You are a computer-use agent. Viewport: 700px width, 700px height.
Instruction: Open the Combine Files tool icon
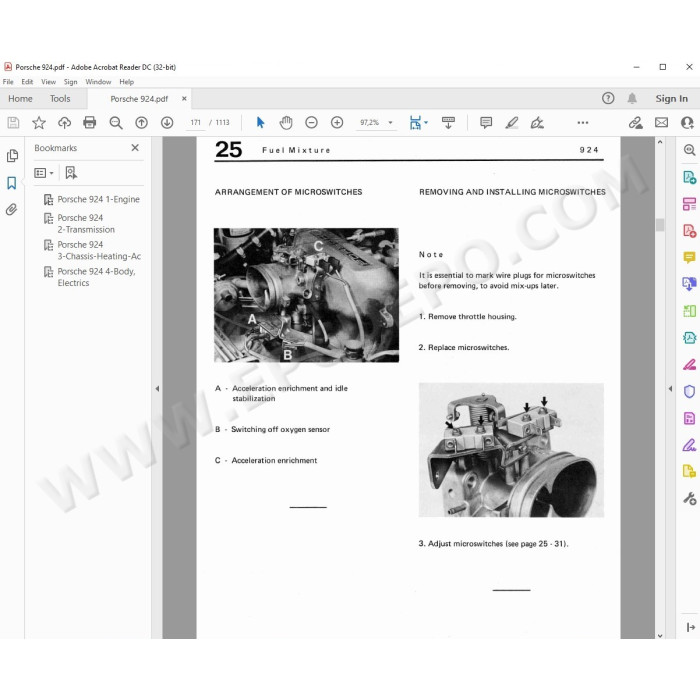coord(689,283)
